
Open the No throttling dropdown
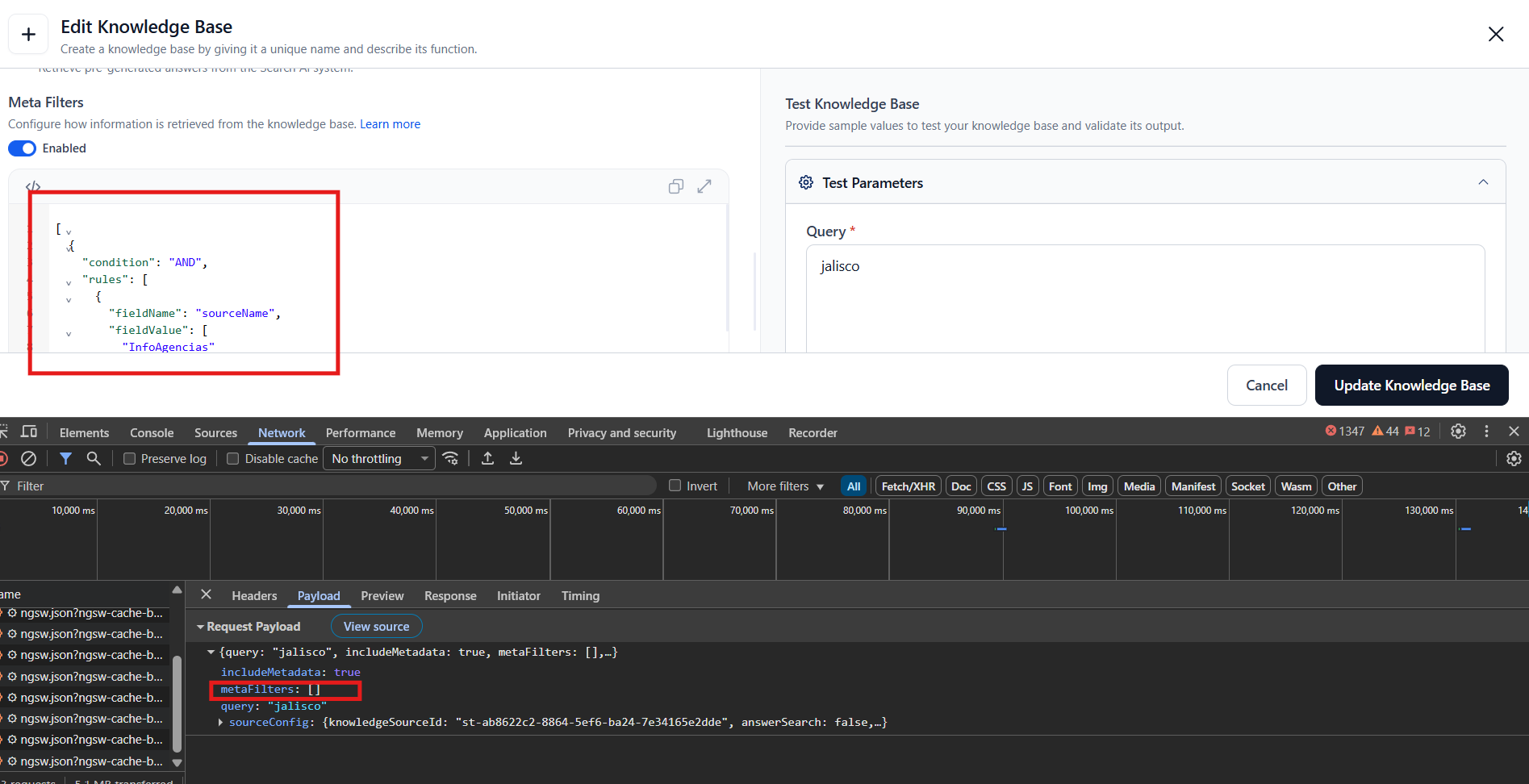(x=379, y=458)
